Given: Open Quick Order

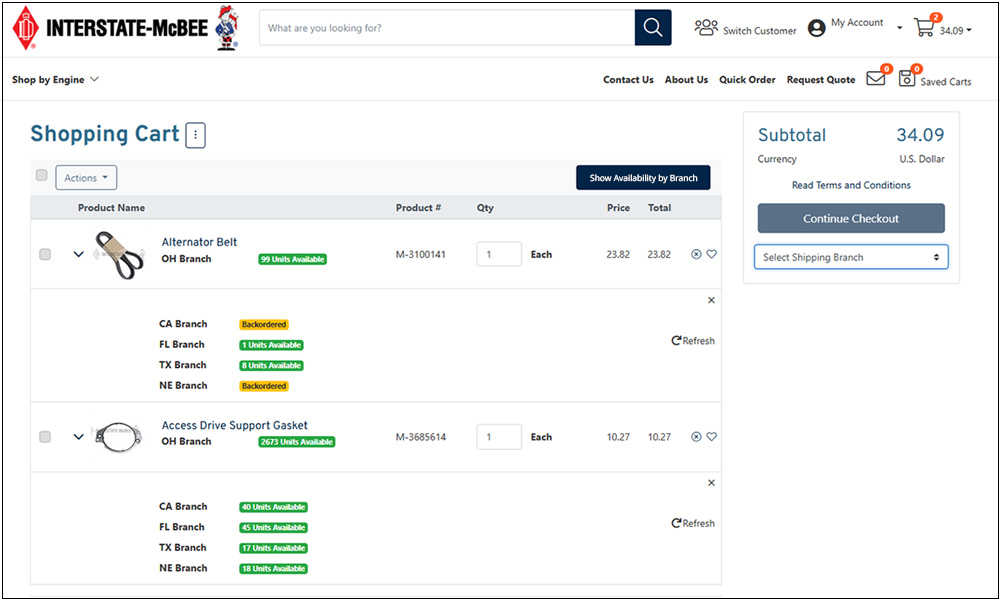Looking at the screenshot, I should [747, 80].
